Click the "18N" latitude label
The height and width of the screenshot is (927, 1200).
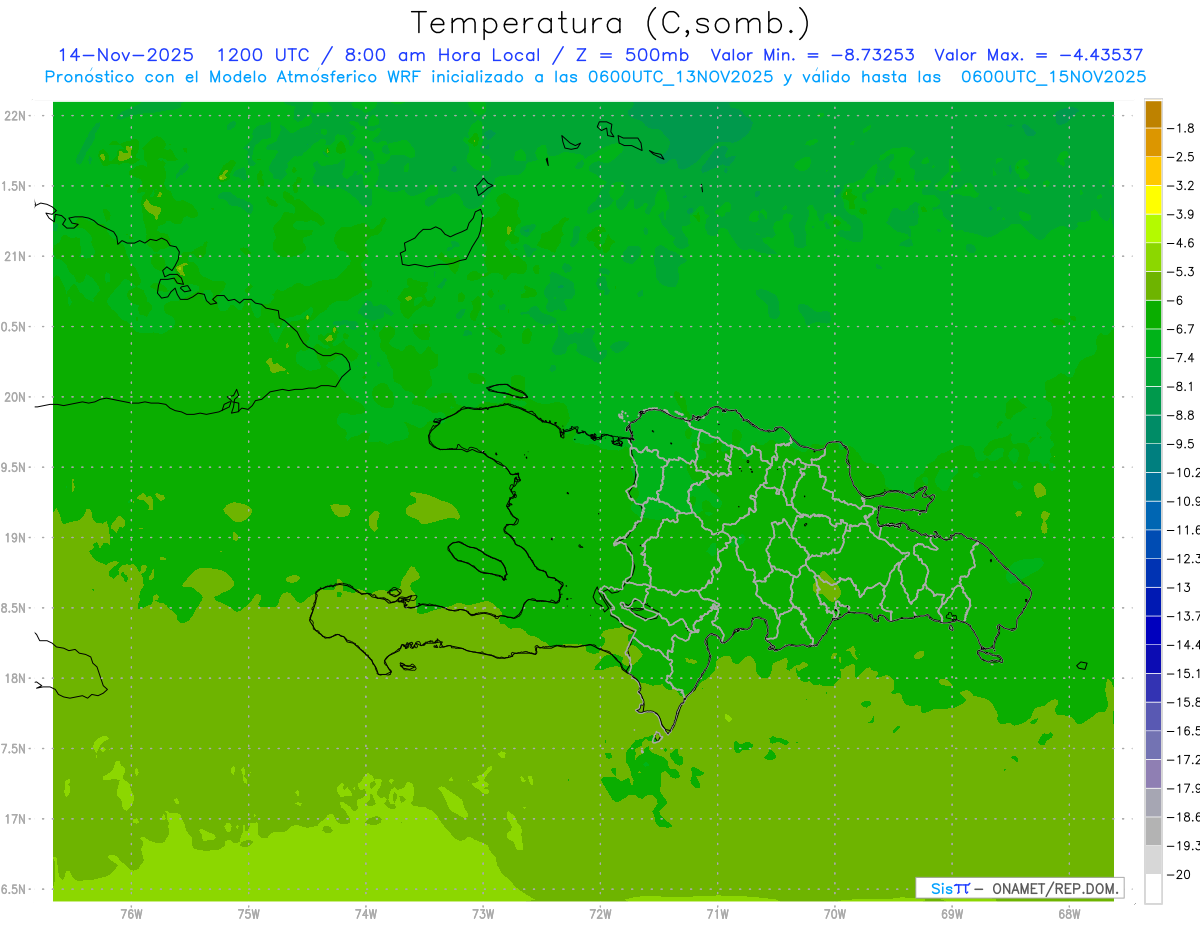(x=16, y=679)
